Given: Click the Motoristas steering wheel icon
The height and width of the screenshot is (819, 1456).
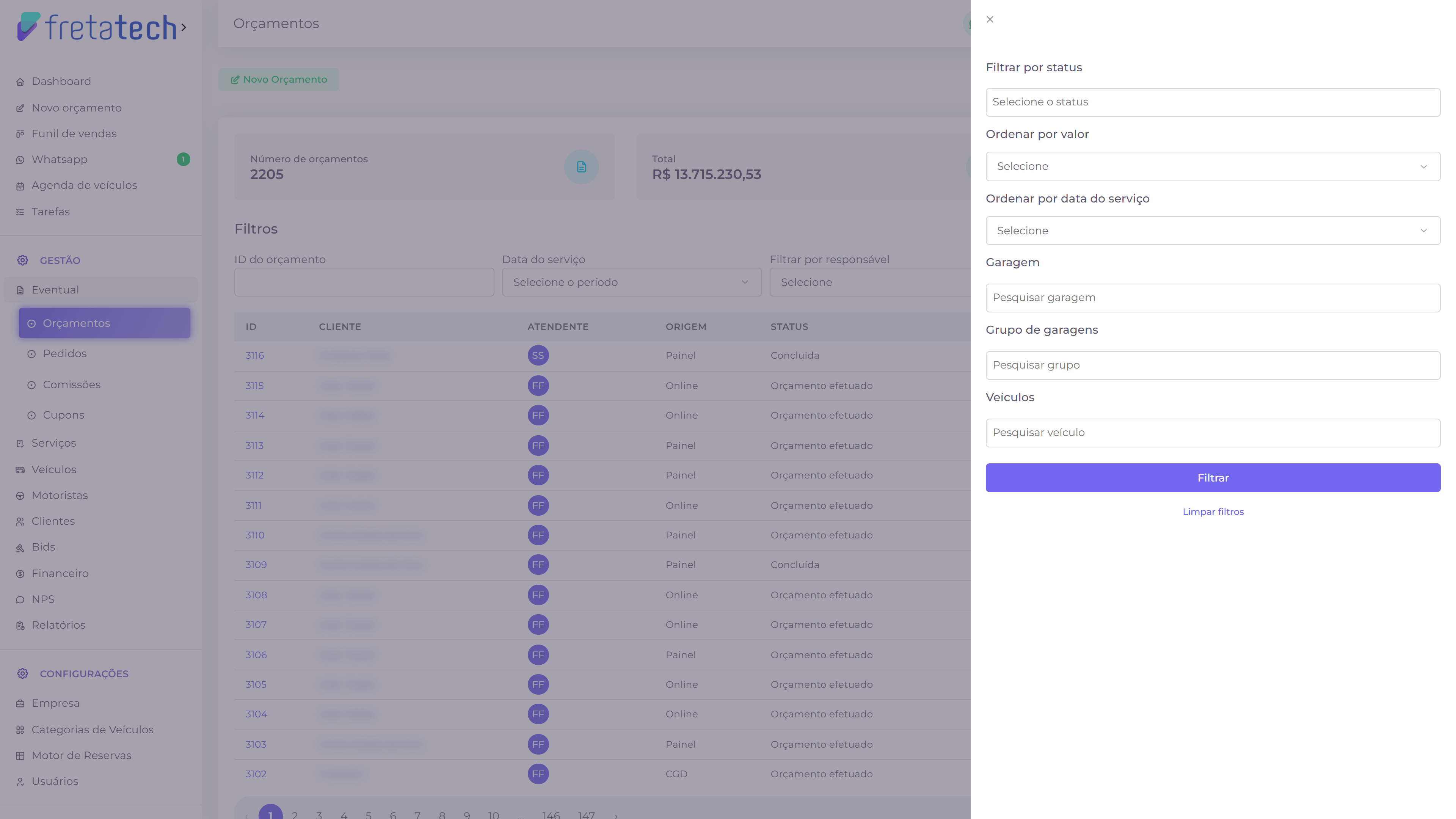Looking at the screenshot, I should 20,496.
